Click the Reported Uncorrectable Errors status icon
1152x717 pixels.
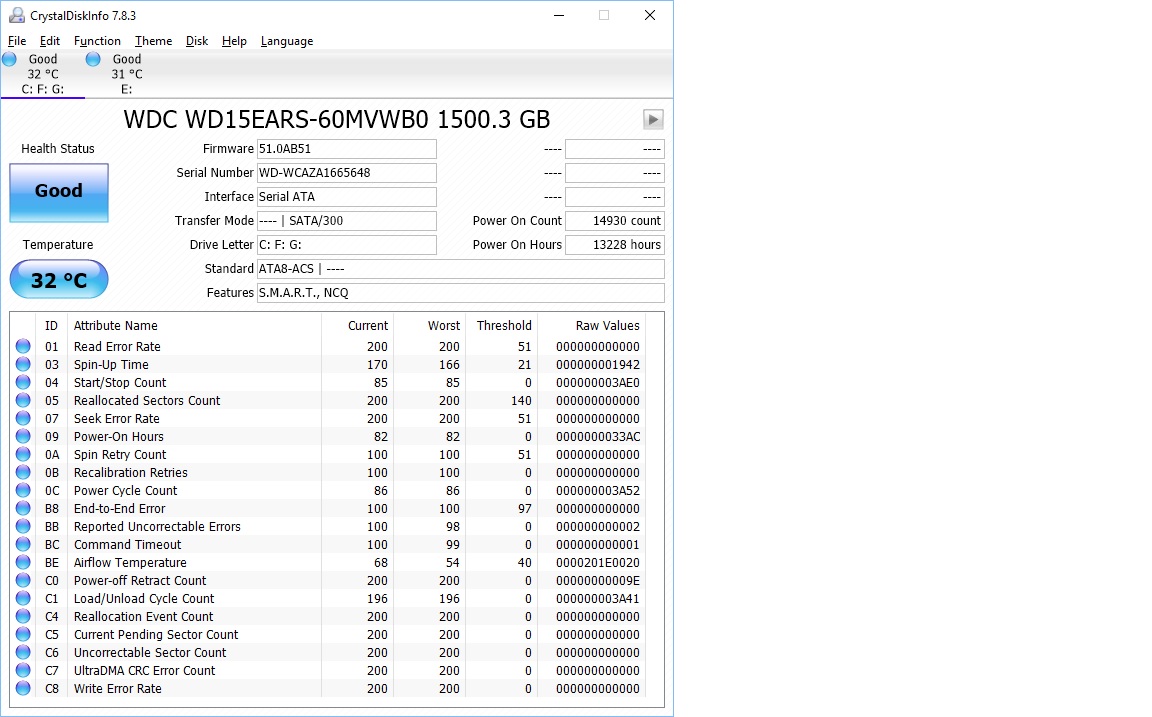24,526
